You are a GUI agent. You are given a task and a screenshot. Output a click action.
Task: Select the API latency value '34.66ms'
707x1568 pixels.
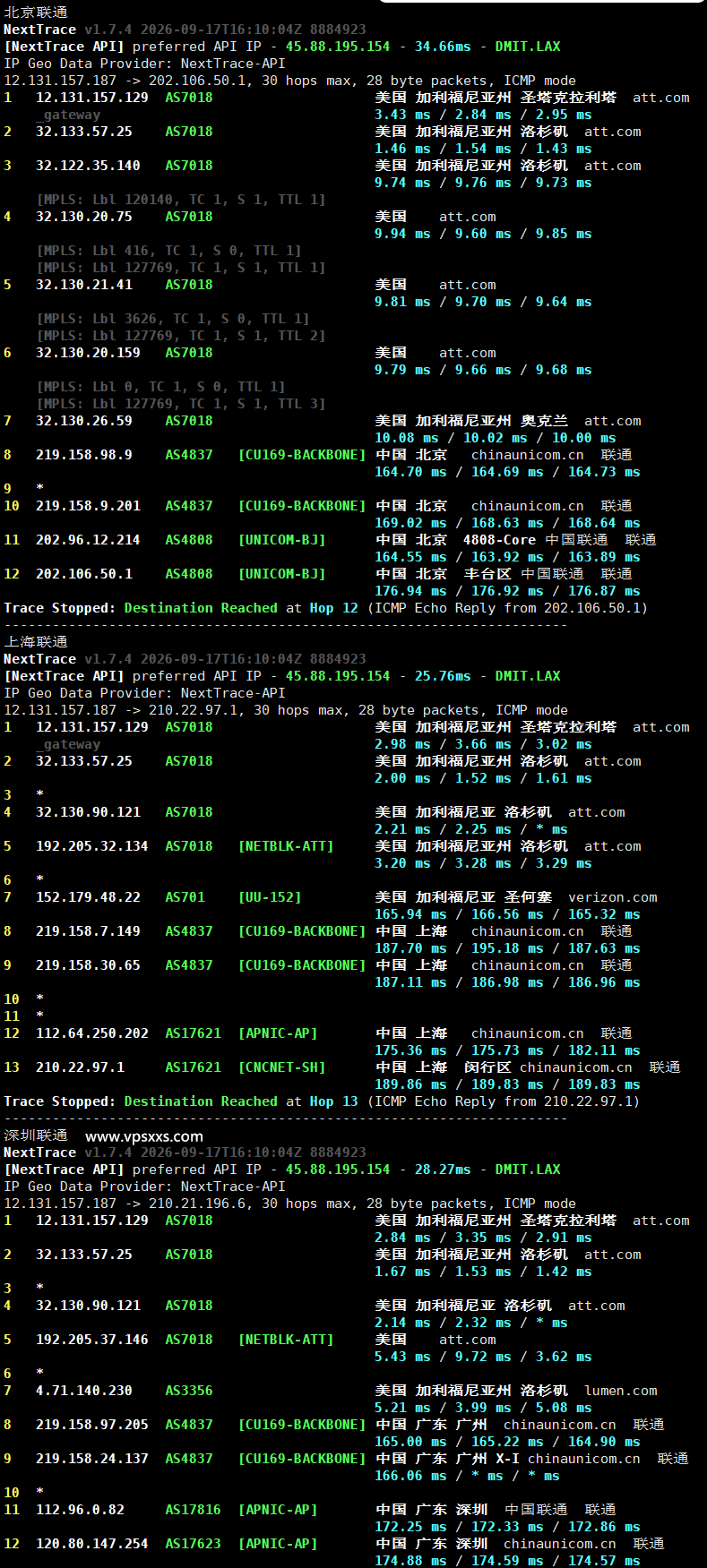click(x=443, y=47)
